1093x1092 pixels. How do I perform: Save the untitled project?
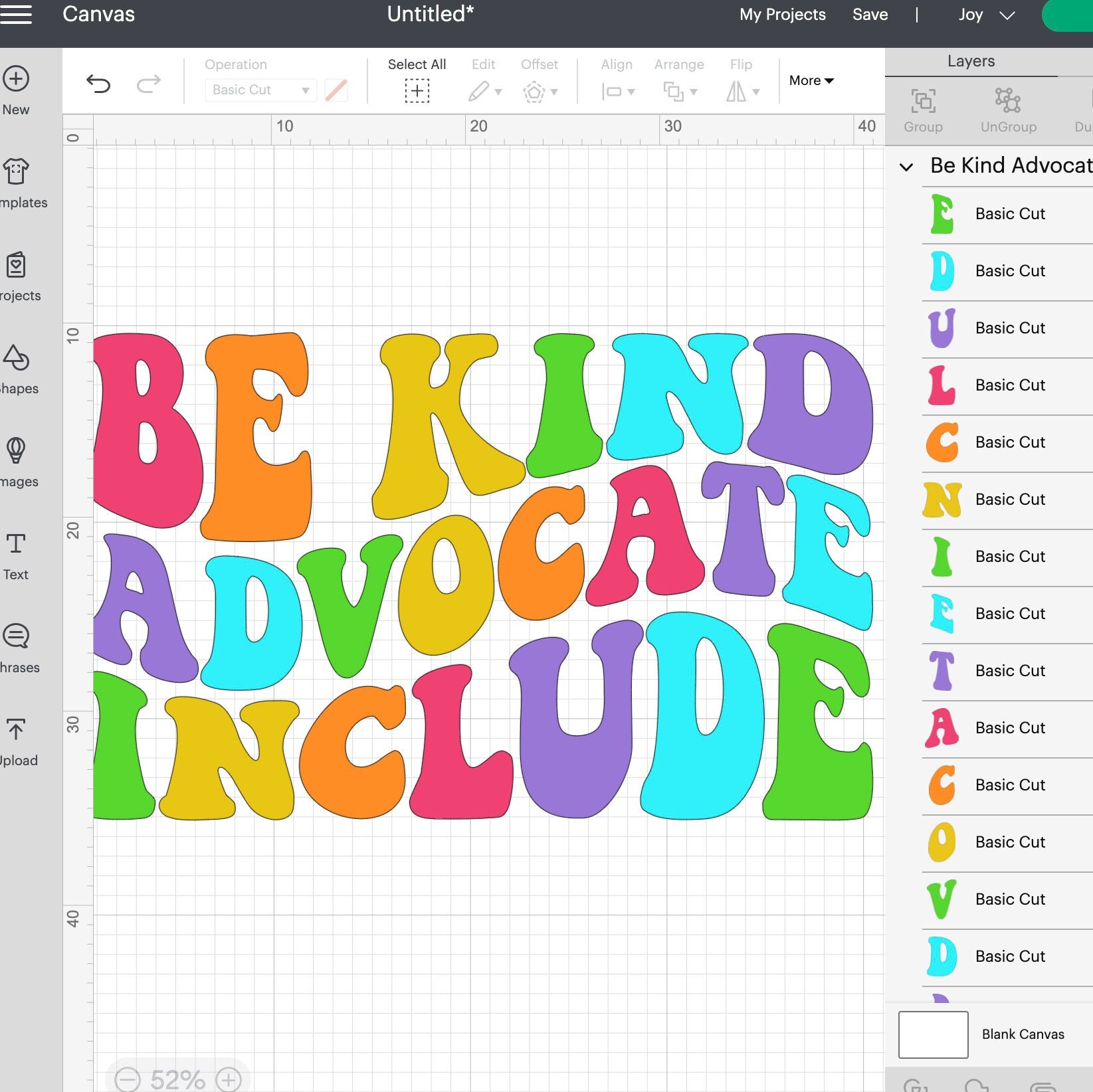[869, 15]
